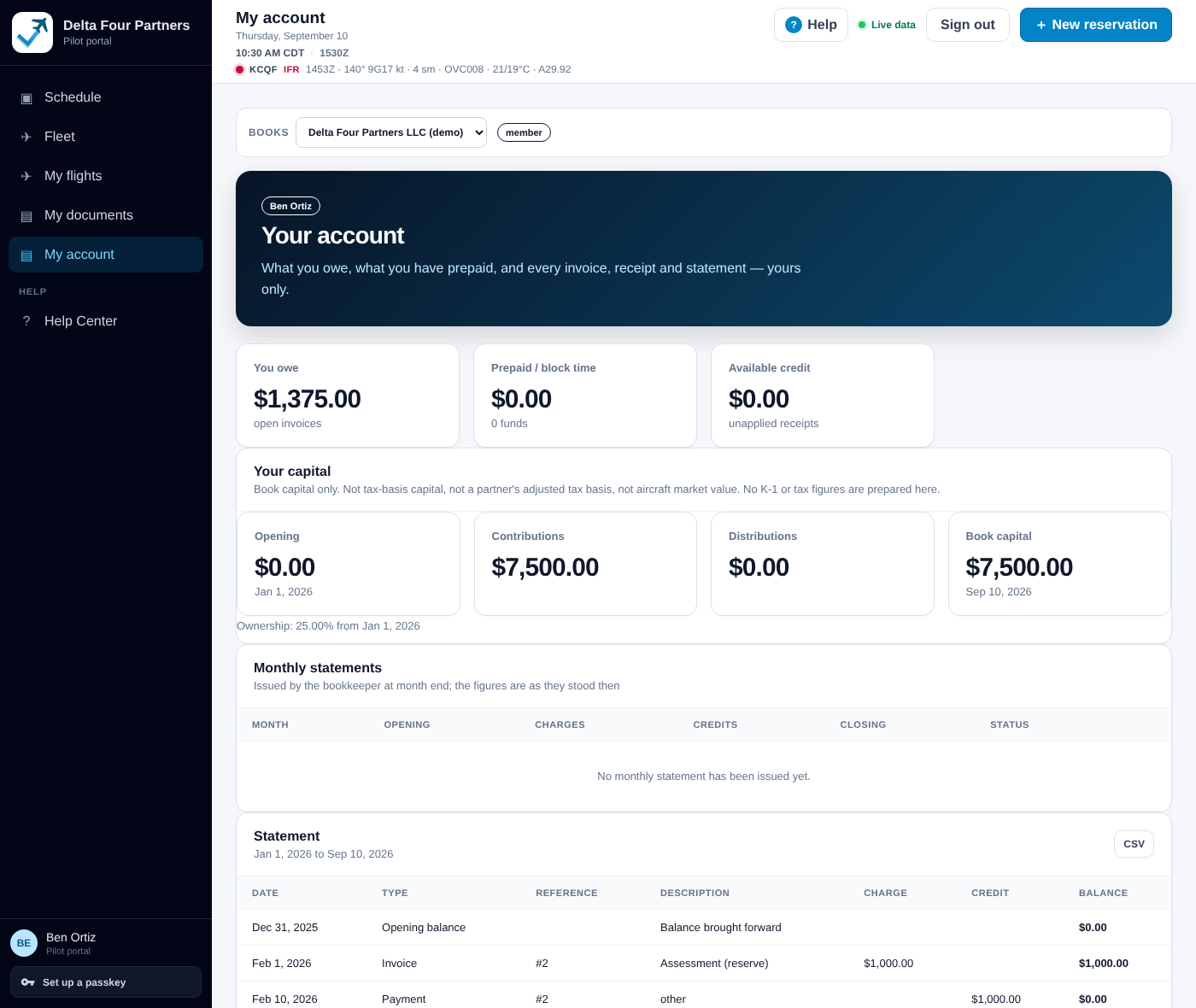Click the Ben Ortiz badge in banner
Screen dimensions: 1196x1008
pyautogui.click(x=290, y=206)
